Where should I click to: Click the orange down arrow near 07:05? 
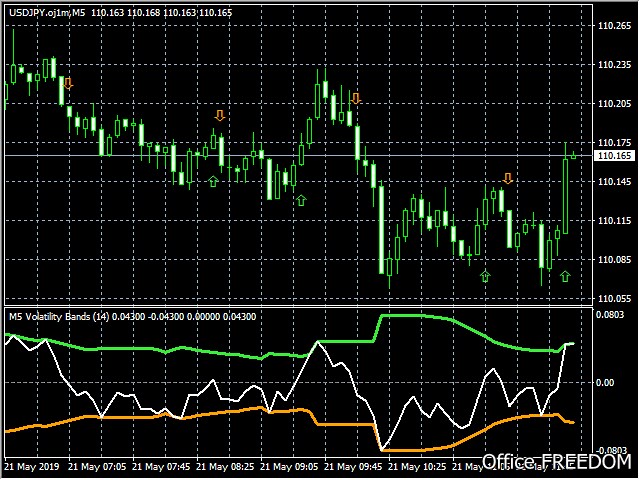pos(68,84)
